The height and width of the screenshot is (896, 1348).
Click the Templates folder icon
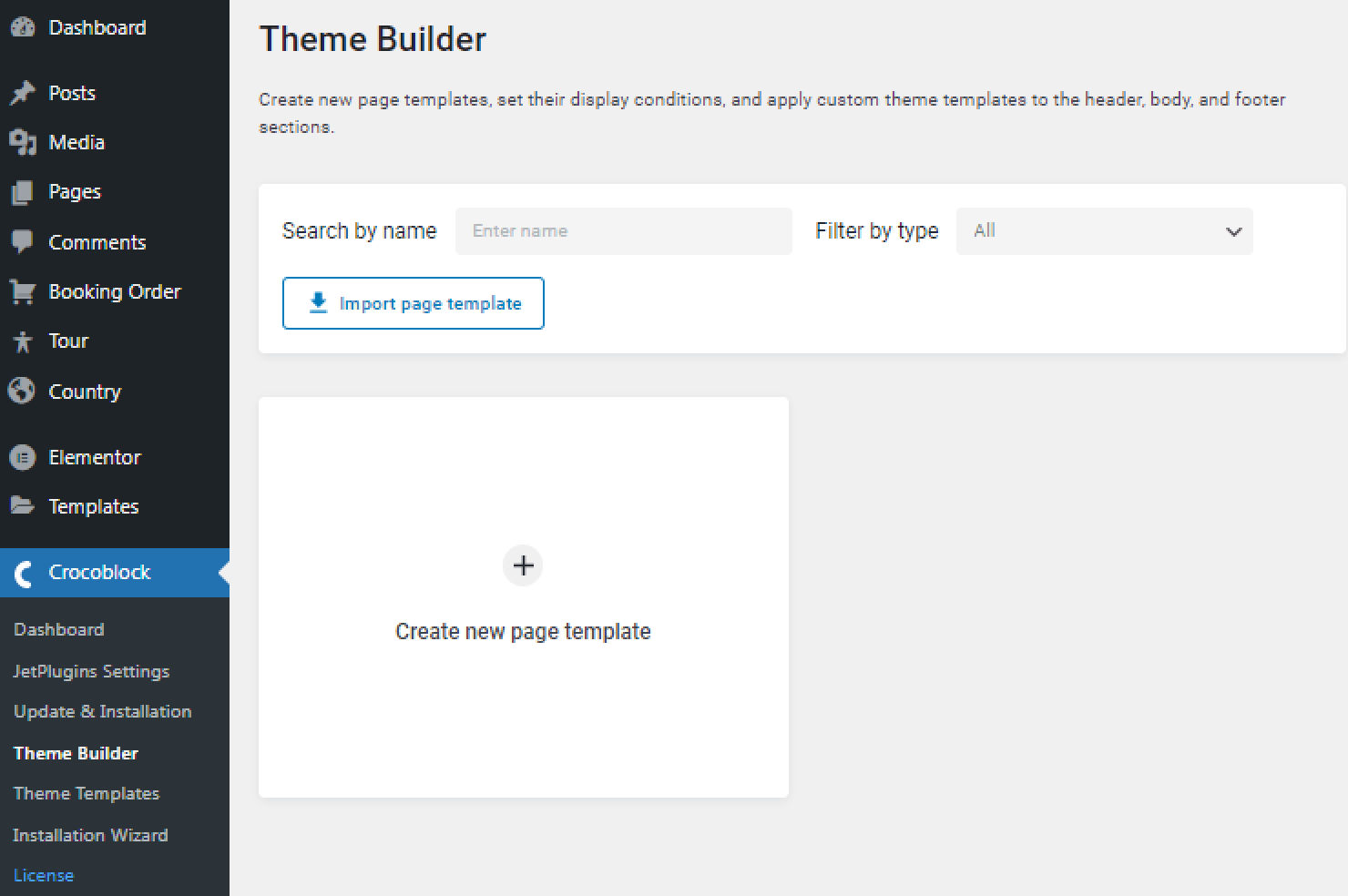click(22, 505)
